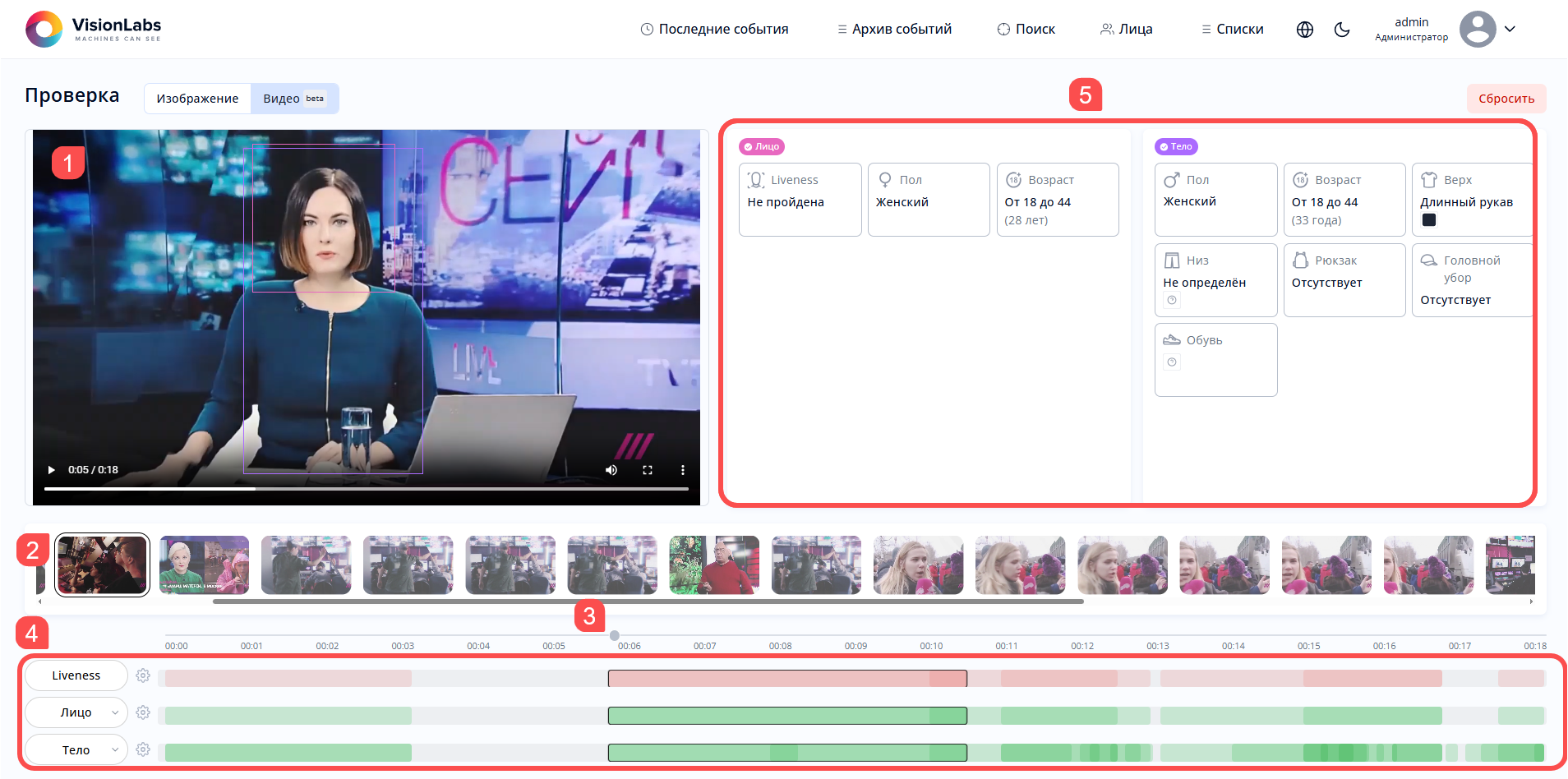Open settings gear next to Тело row
1568x779 pixels.
click(143, 749)
